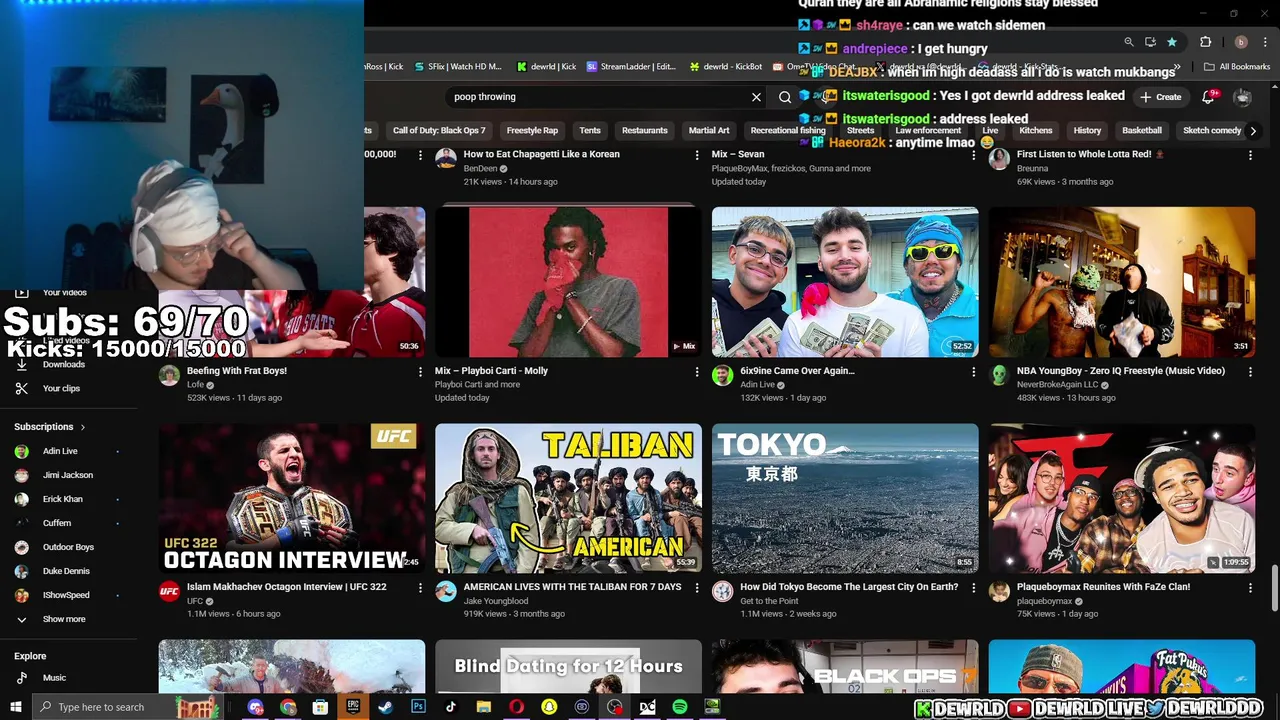Screen dimensions: 1280x720
Task: Open Jimi Jackson subscription channel
Action: click(x=67, y=475)
